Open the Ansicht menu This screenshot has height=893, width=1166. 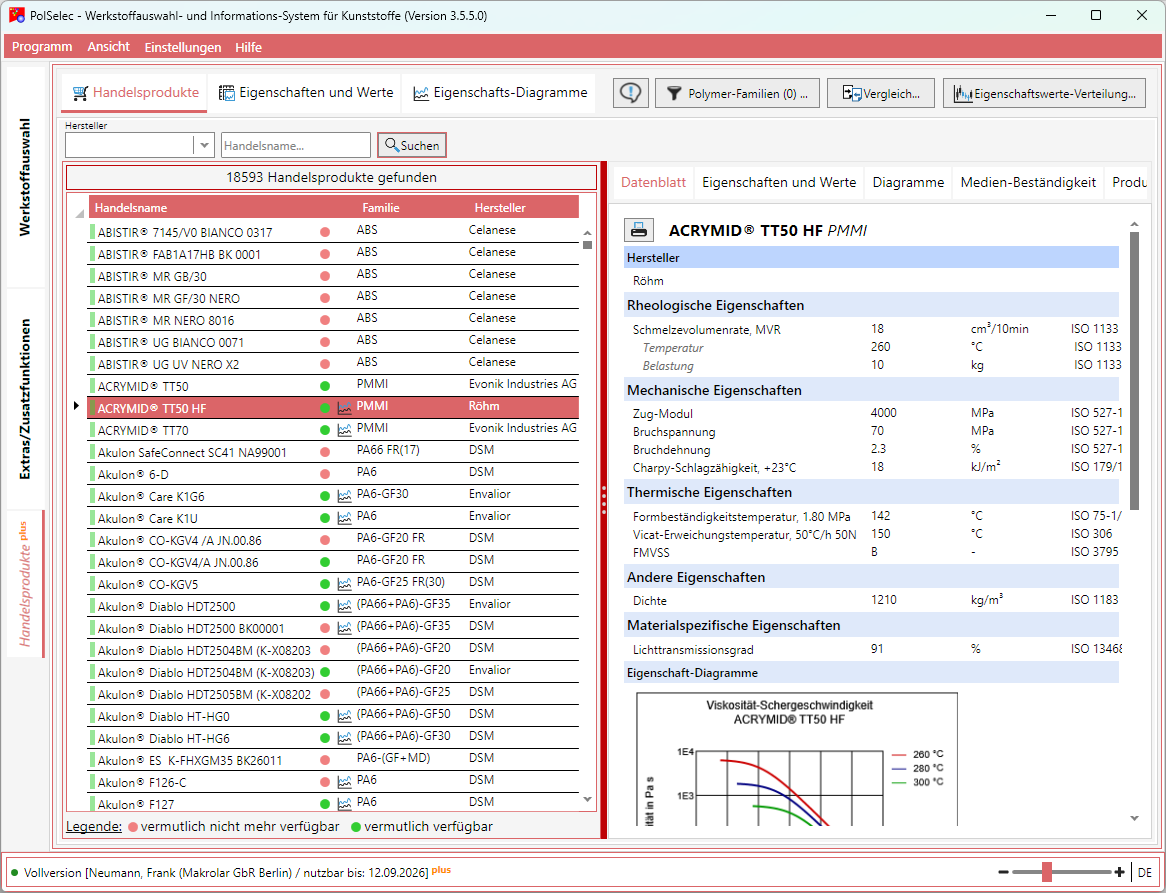(x=109, y=47)
